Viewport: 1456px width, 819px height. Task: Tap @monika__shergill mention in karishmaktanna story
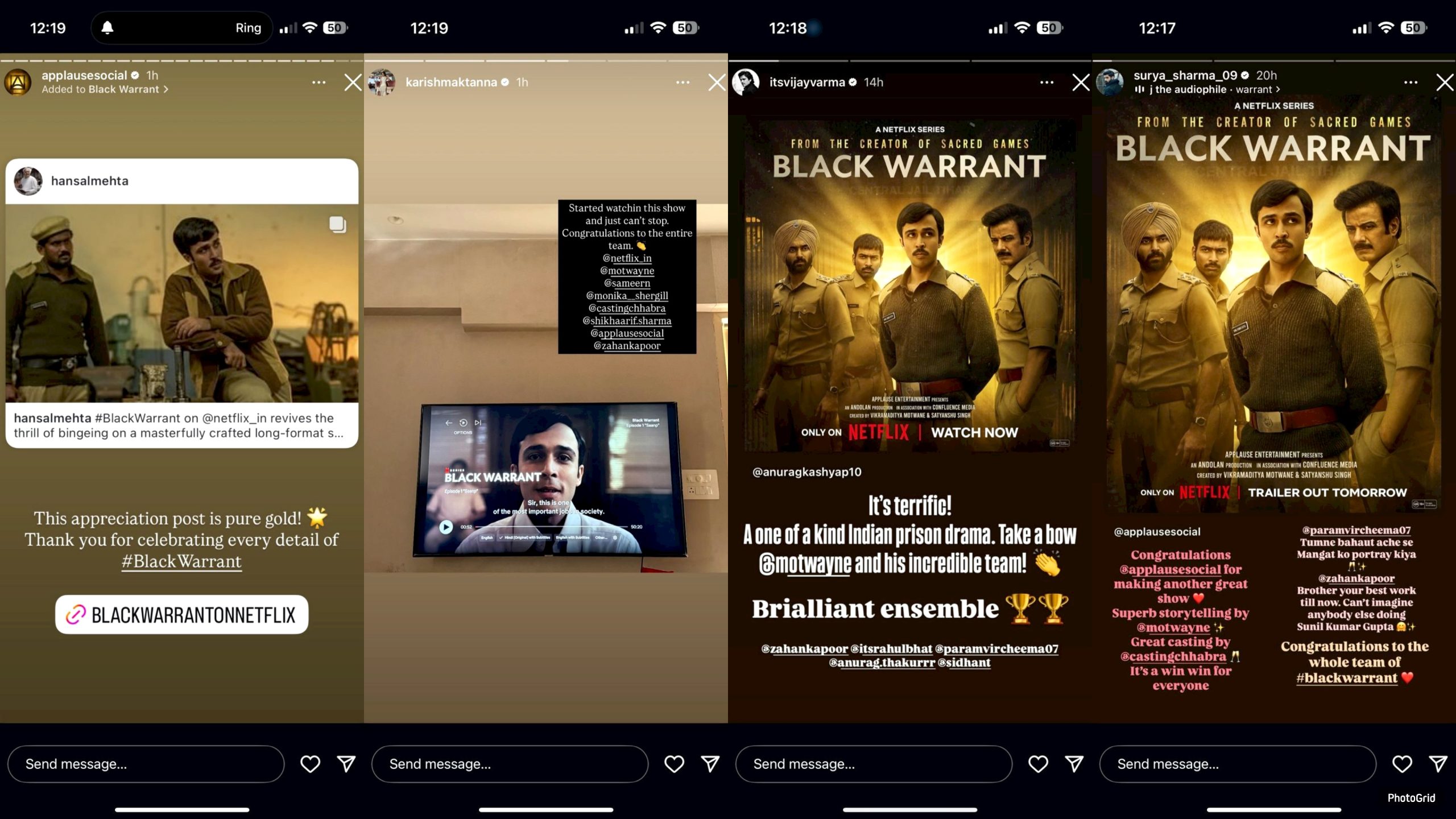(x=627, y=296)
